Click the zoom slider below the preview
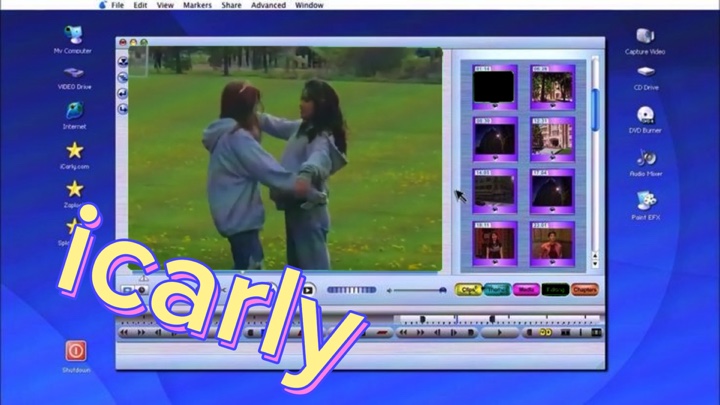Screen dimensions: 720x405 click(415, 290)
